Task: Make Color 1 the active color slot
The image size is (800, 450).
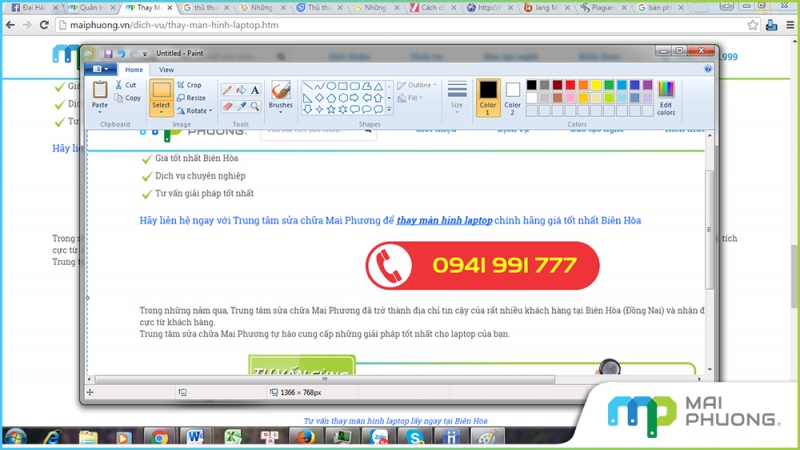Action: [x=488, y=98]
